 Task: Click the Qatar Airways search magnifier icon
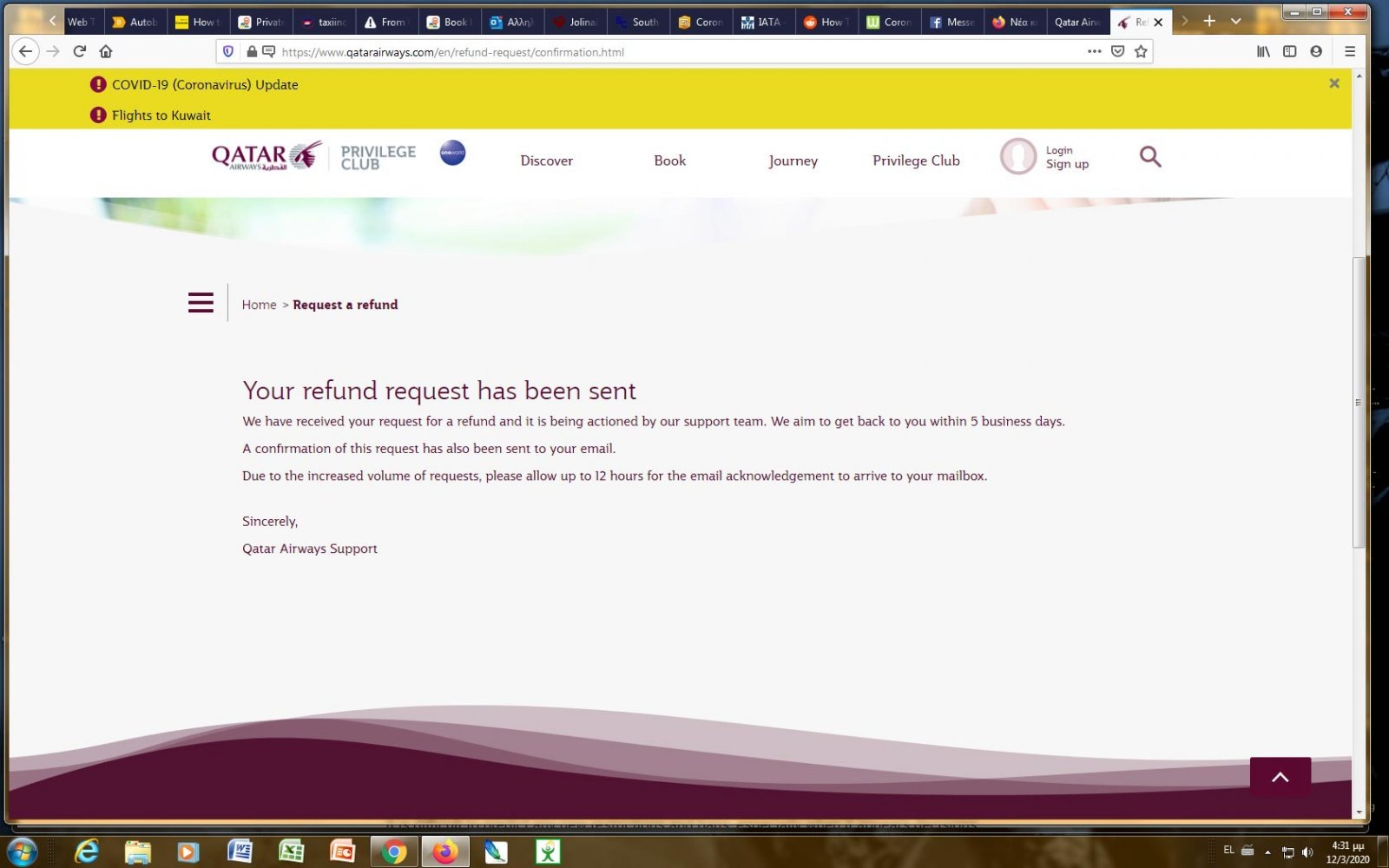tap(1149, 157)
